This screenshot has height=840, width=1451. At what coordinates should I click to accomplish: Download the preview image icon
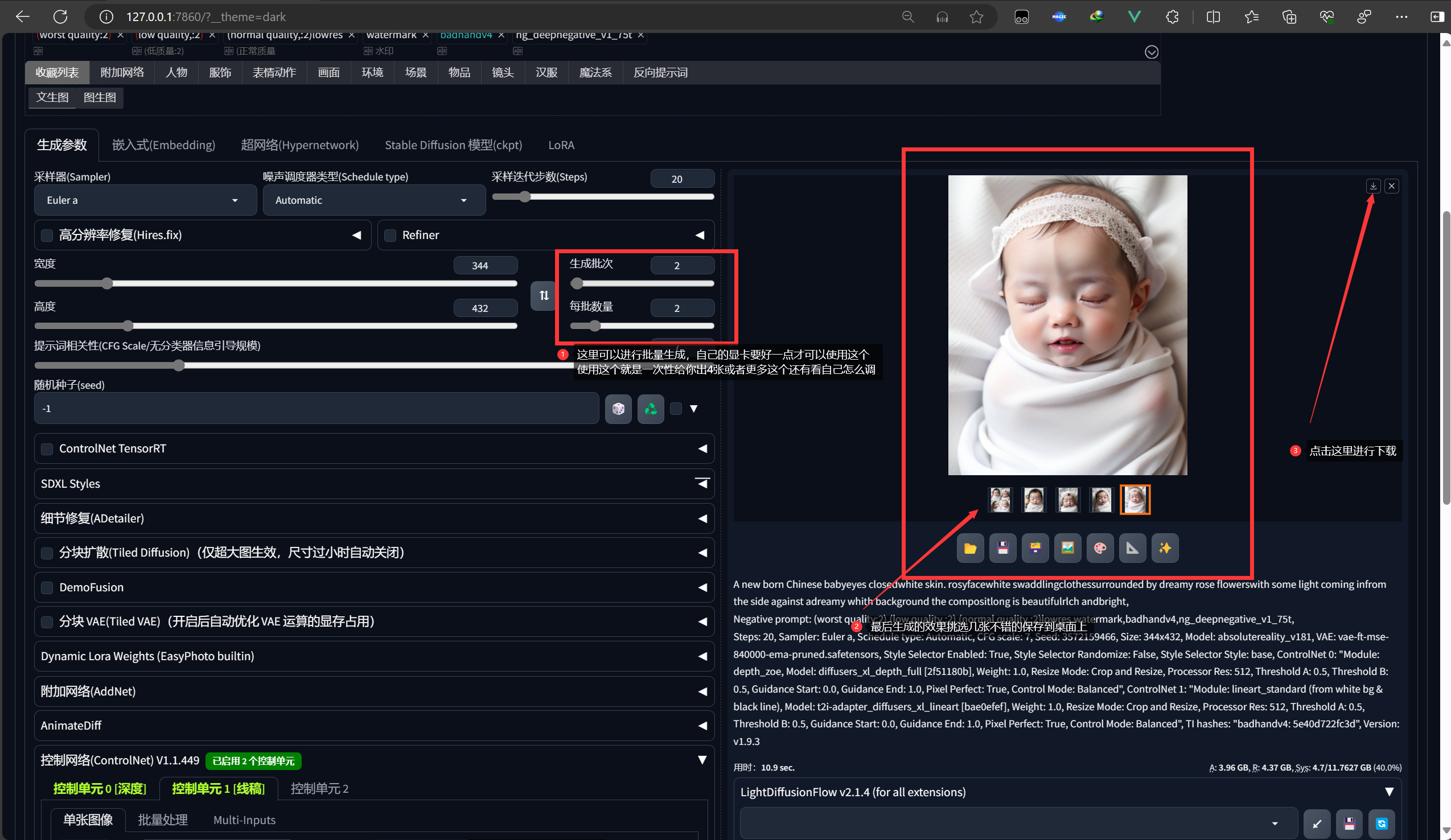click(x=1373, y=186)
